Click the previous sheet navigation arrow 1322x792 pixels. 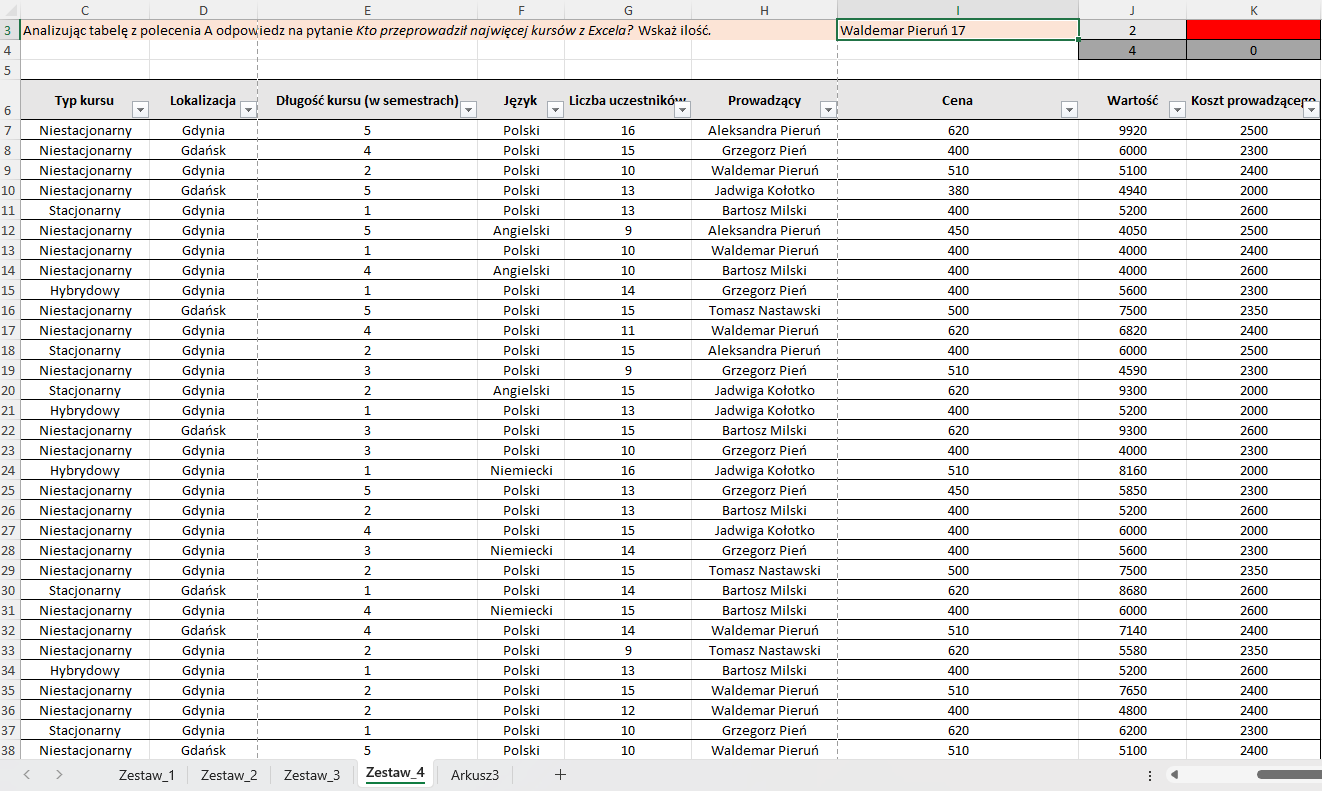pos(27,774)
